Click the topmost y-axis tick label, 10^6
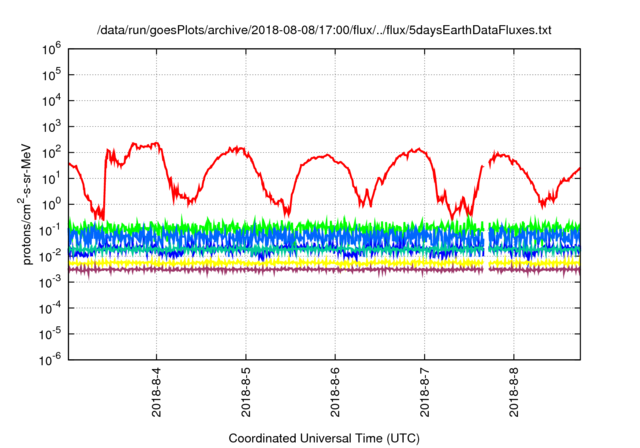 click(x=52, y=49)
